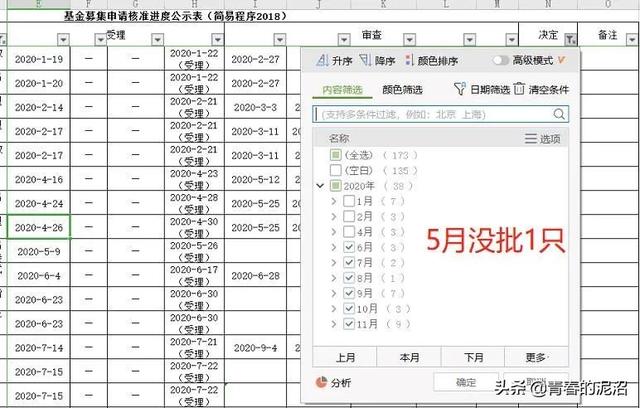Click 清空条件 trash icon to clear filters
The image size is (640, 408).
point(519,90)
